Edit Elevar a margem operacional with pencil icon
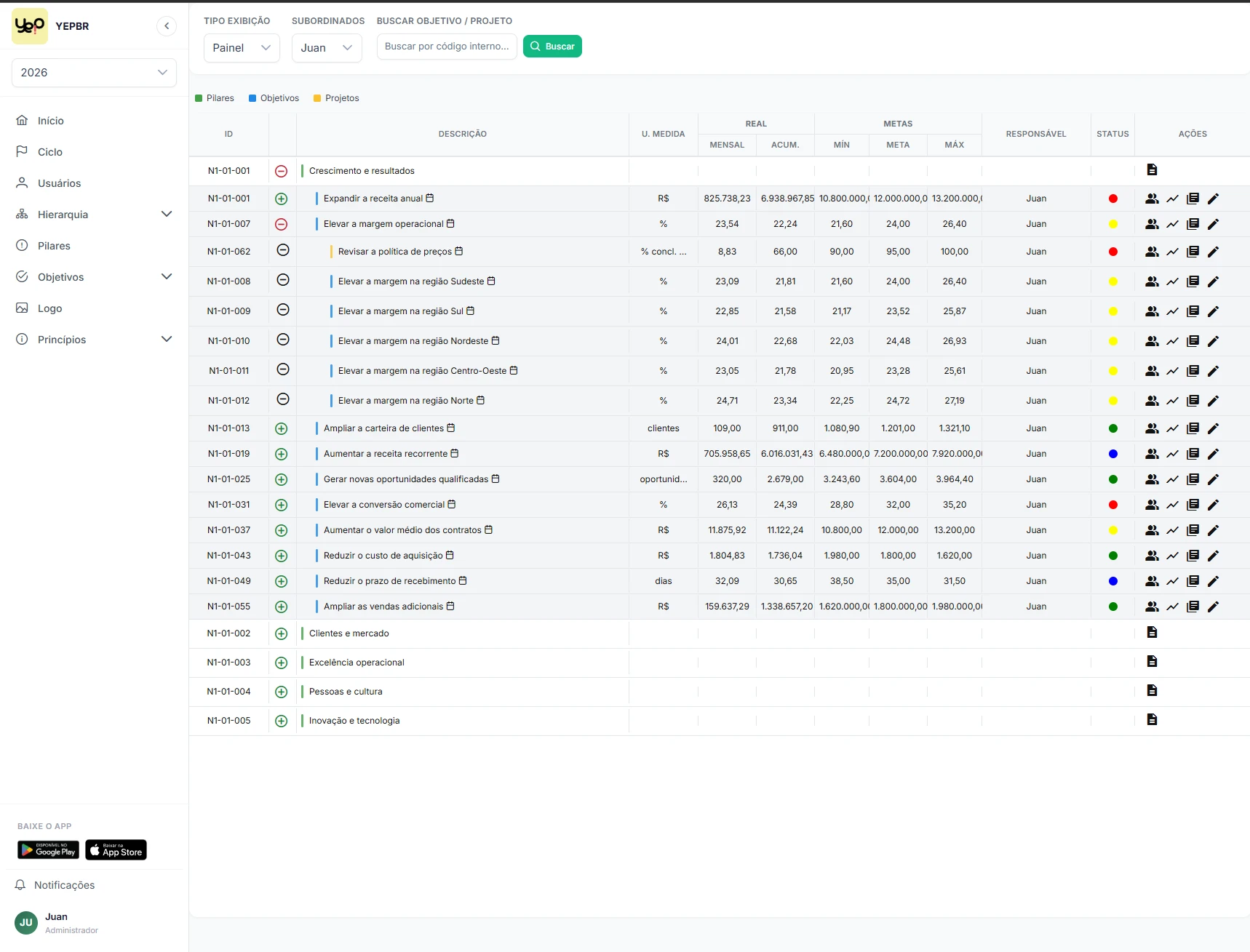The width and height of the screenshot is (1250, 952). coord(1213,224)
